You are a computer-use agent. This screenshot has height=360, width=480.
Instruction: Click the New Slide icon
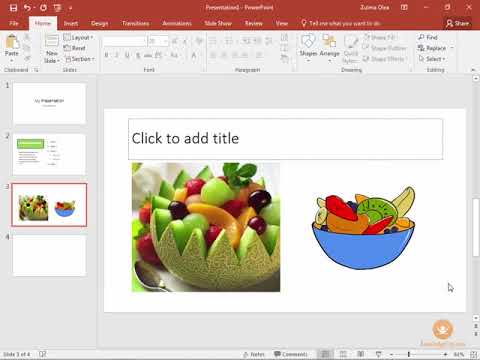click(52, 41)
